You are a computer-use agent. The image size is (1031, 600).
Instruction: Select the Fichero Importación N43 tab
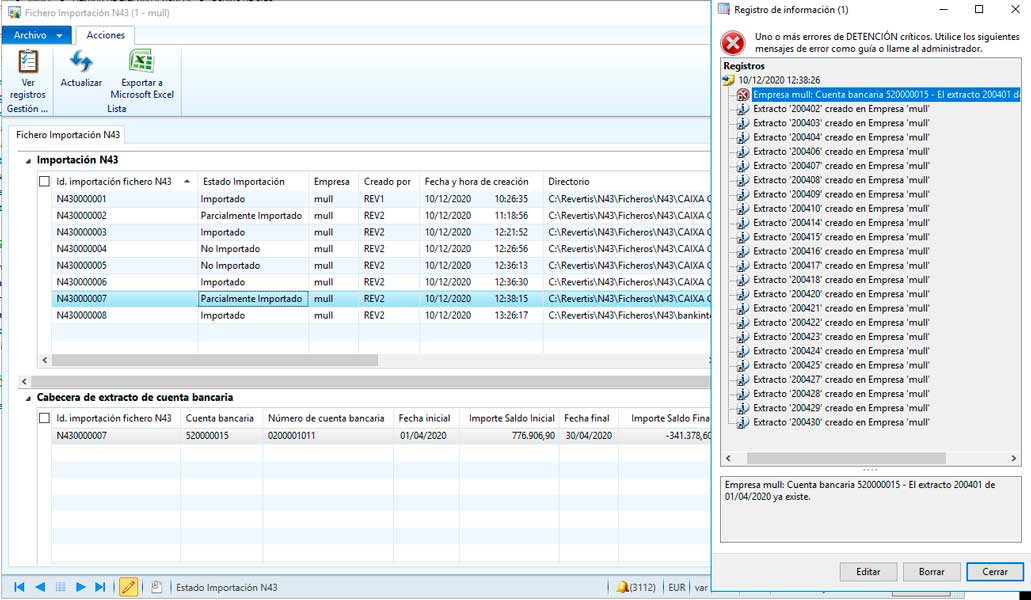[x=68, y=135]
